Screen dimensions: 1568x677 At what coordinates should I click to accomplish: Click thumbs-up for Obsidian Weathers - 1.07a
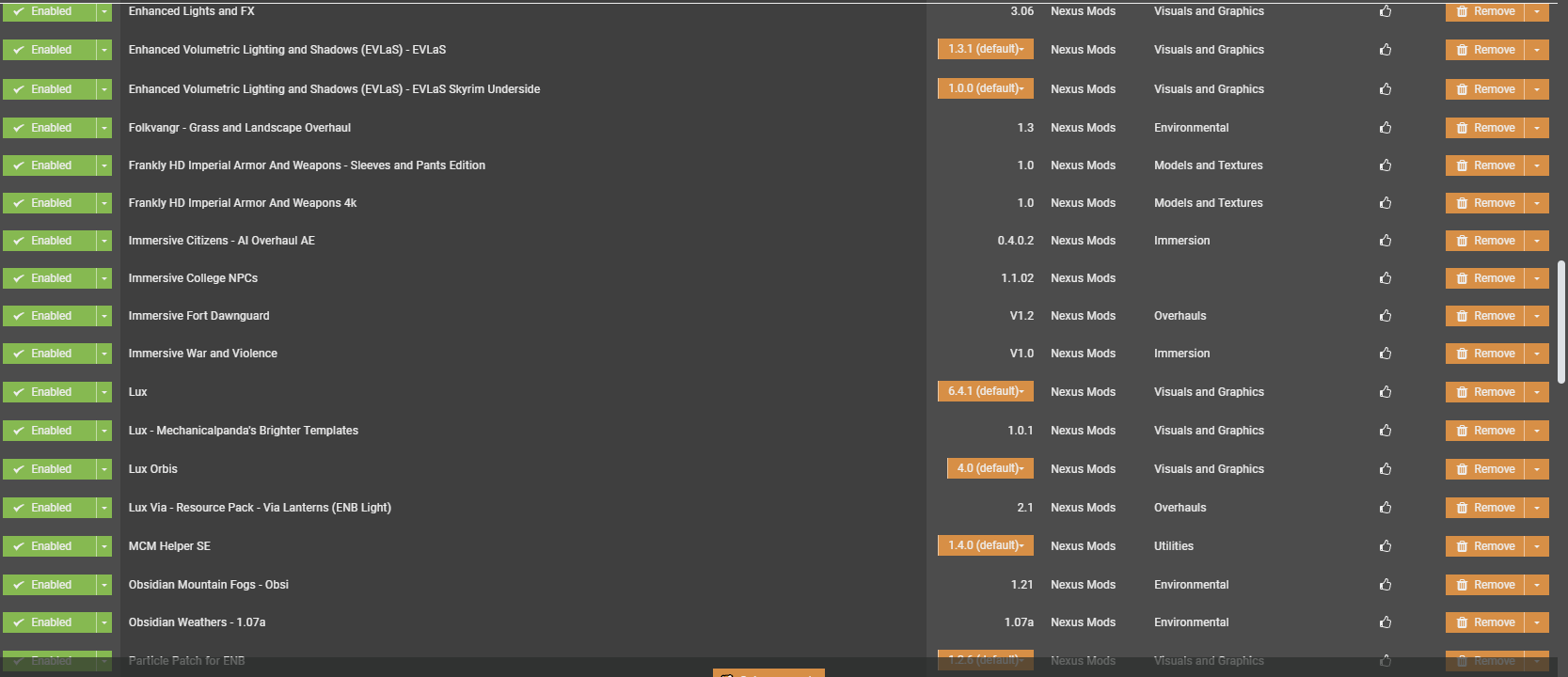[1386, 622]
